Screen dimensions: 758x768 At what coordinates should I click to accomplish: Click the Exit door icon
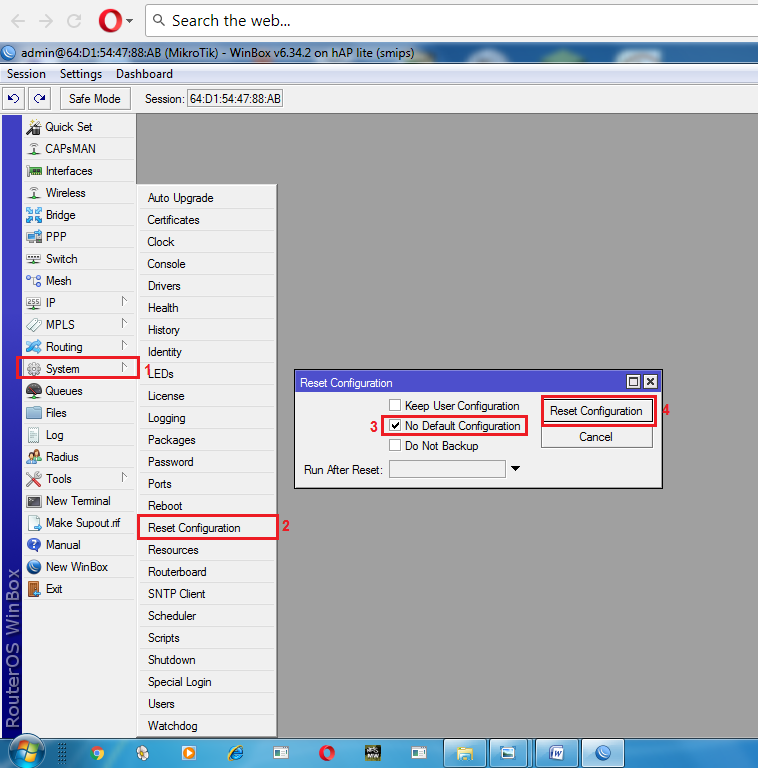pos(34,589)
